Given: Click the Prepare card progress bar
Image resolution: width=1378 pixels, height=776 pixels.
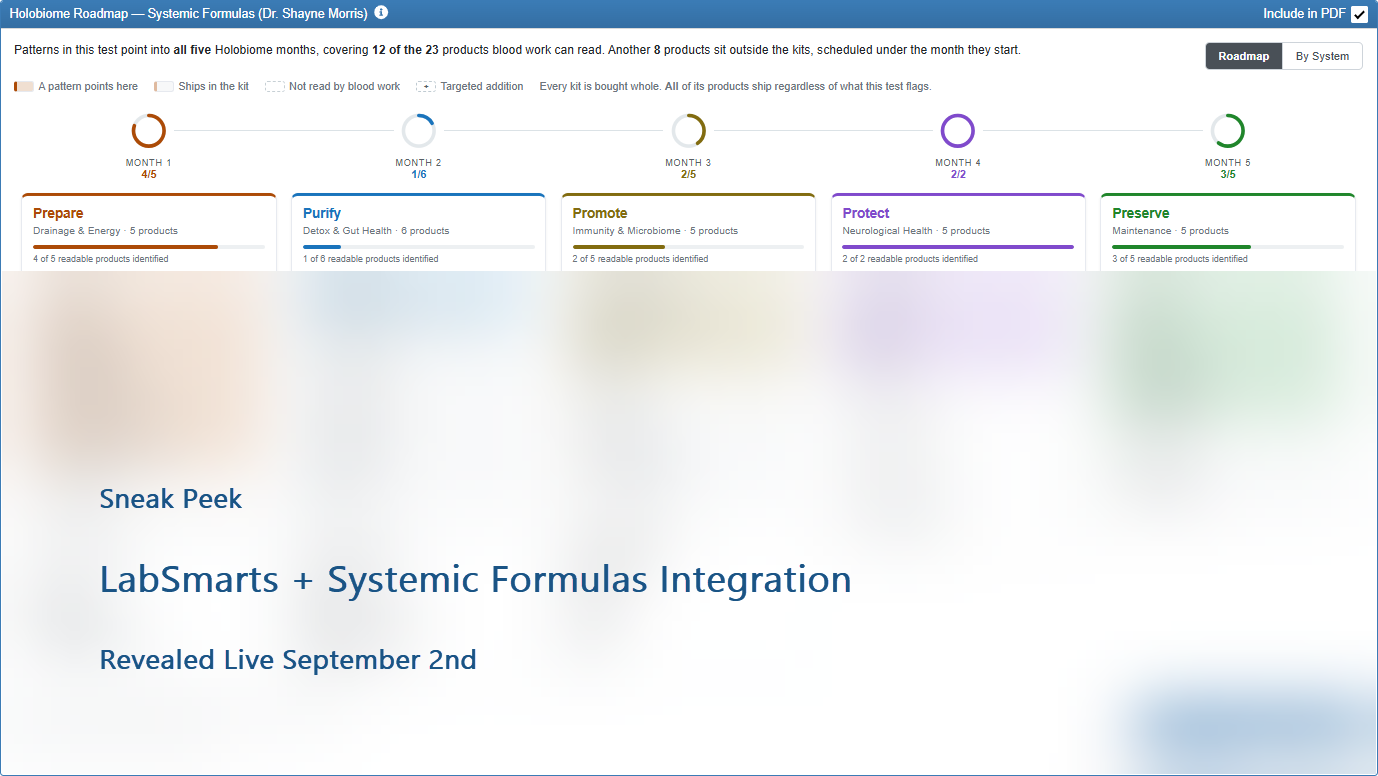Looking at the screenshot, I should click(x=149, y=247).
